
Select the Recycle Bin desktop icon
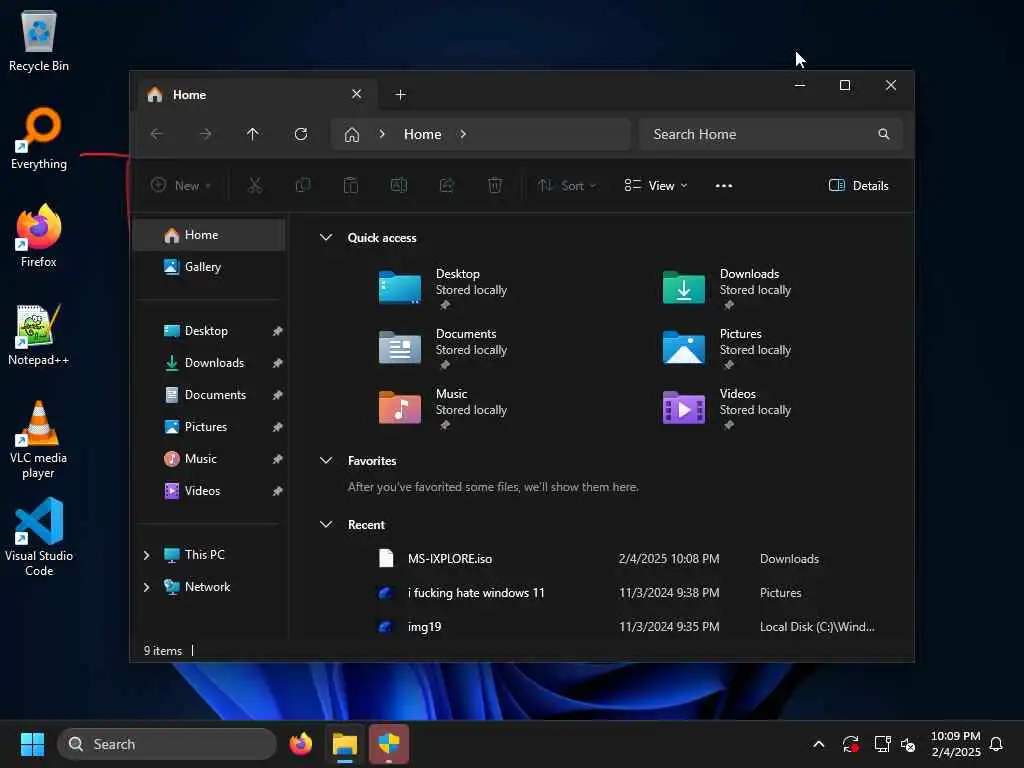(39, 40)
